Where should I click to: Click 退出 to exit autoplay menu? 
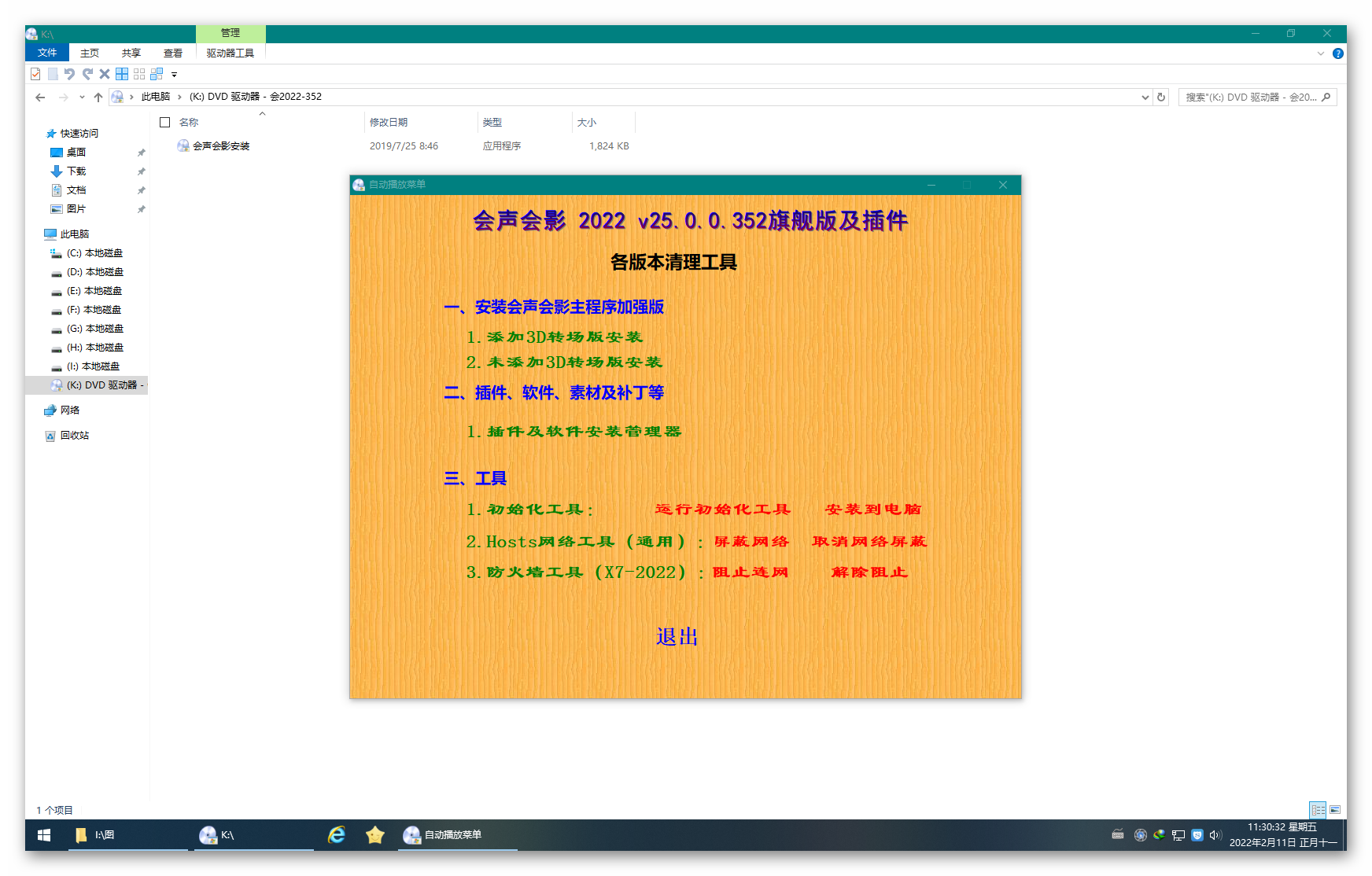[x=677, y=636]
